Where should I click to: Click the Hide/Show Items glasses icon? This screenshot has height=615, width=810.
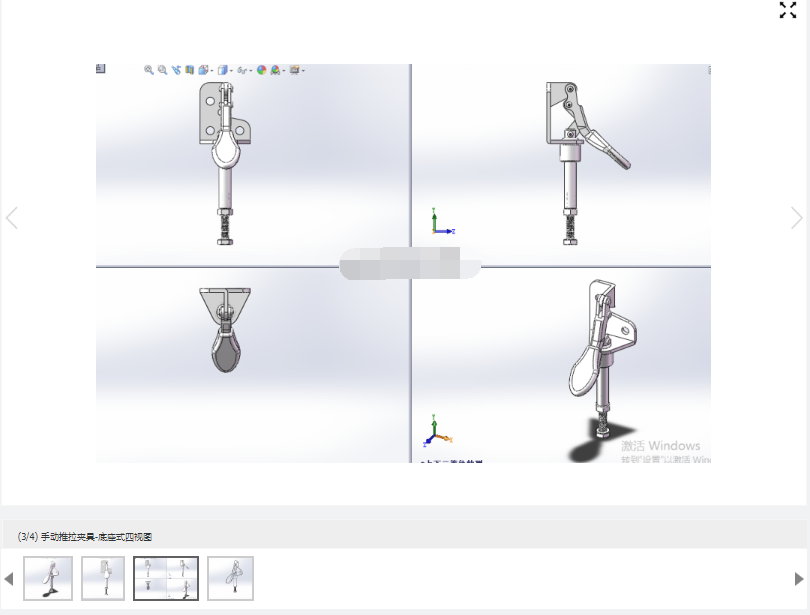coord(242,70)
